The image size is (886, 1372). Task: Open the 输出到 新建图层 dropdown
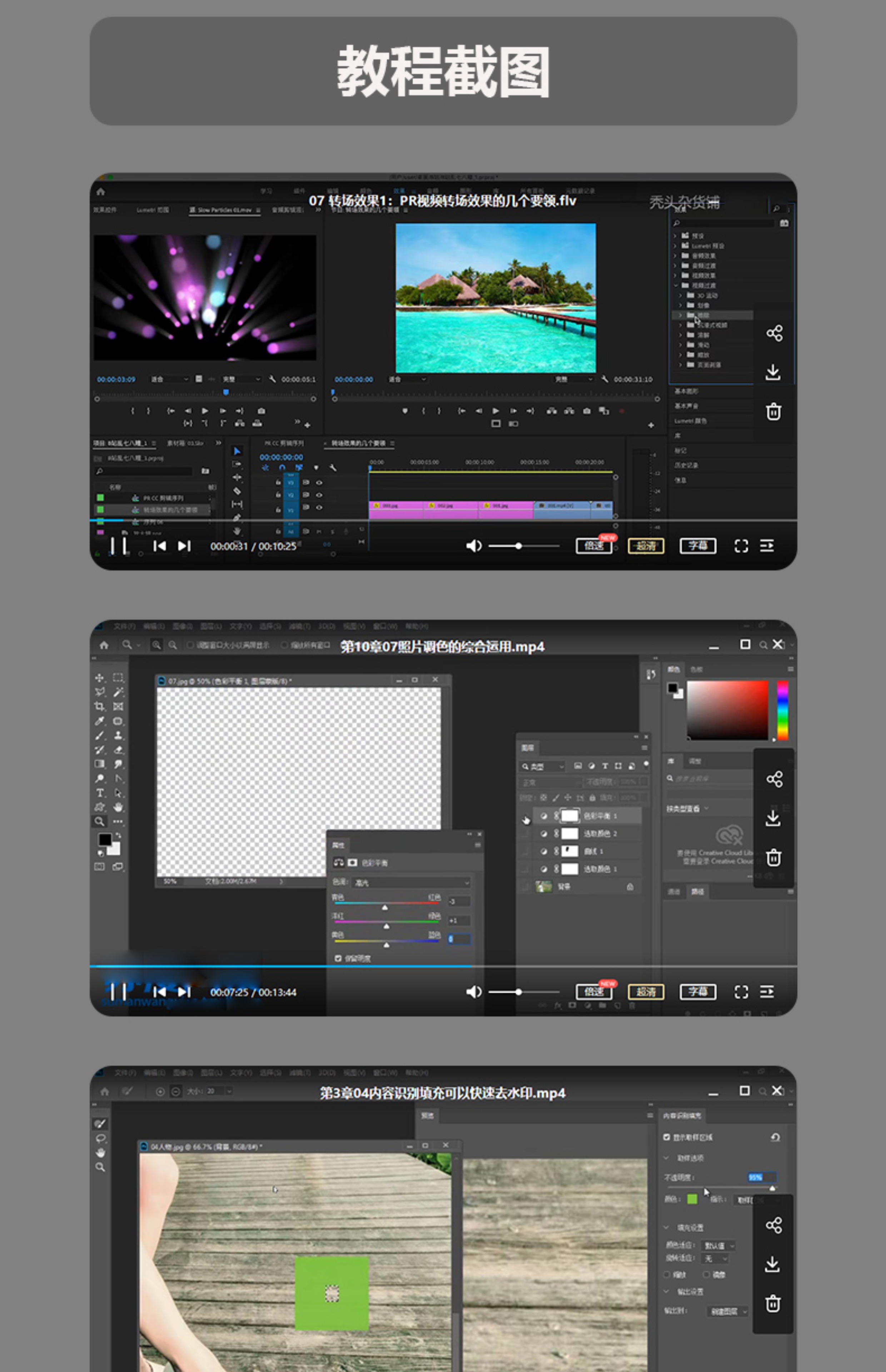click(x=728, y=1311)
